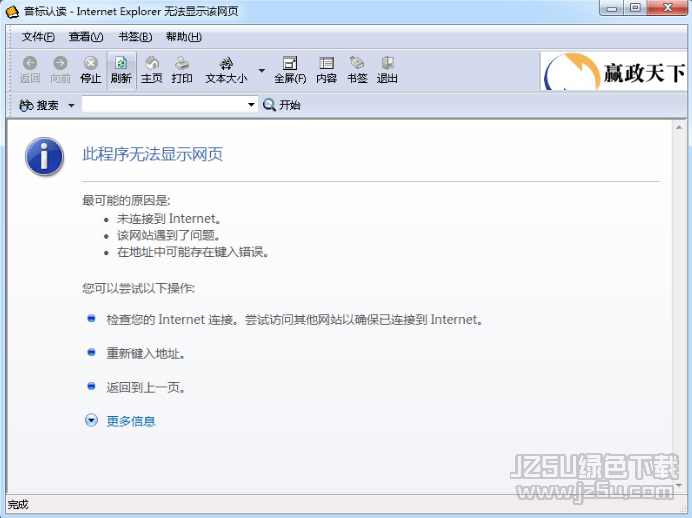Click the 退出 exit icon
The image size is (692, 518).
point(387,63)
